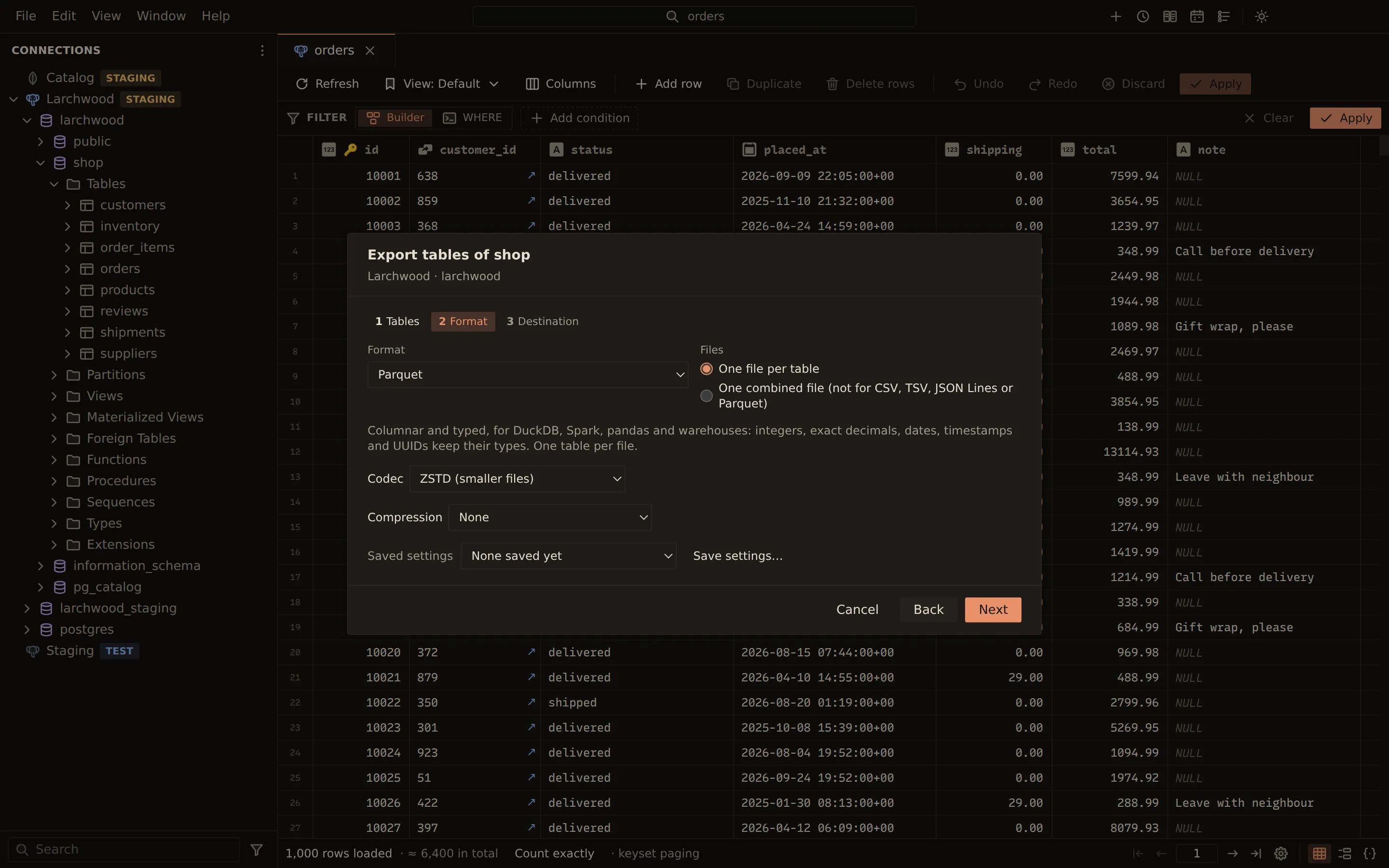Click Save settings… link
This screenshot has width=1389, height=868.
[x=737, y=556]
